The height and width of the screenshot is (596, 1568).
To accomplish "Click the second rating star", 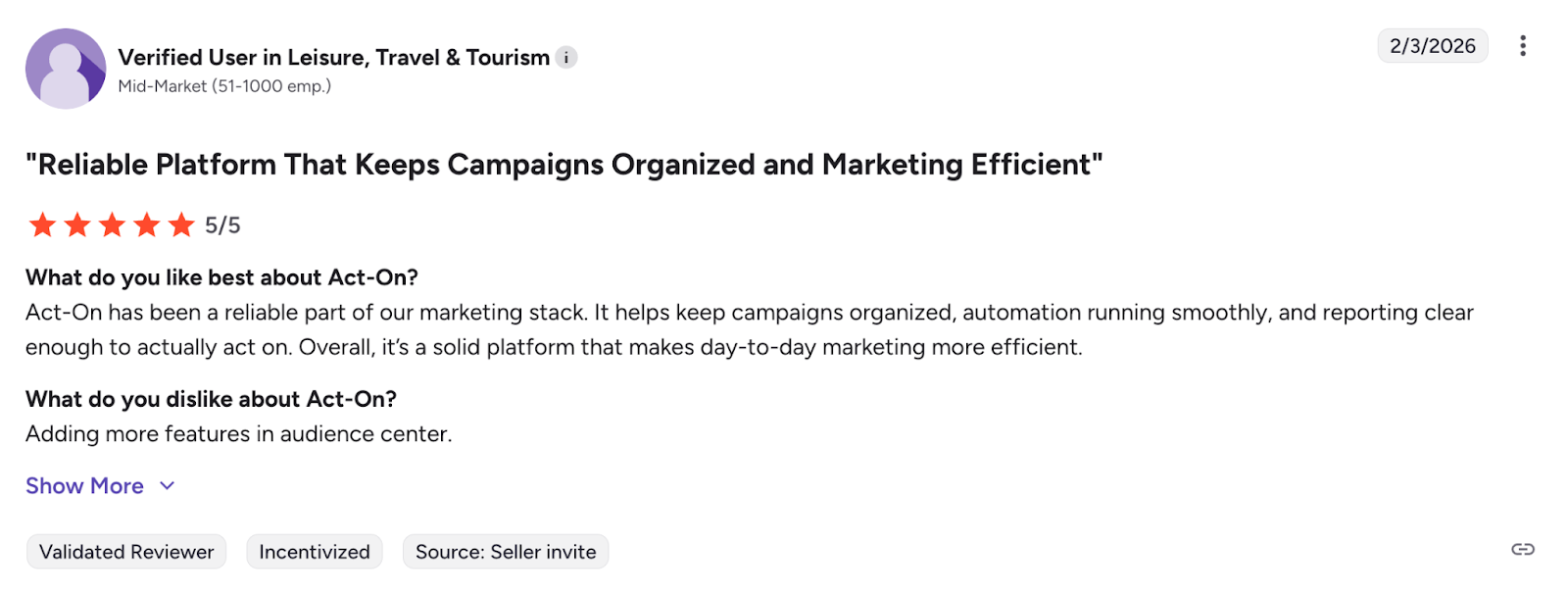I will [x=77, y=225].
